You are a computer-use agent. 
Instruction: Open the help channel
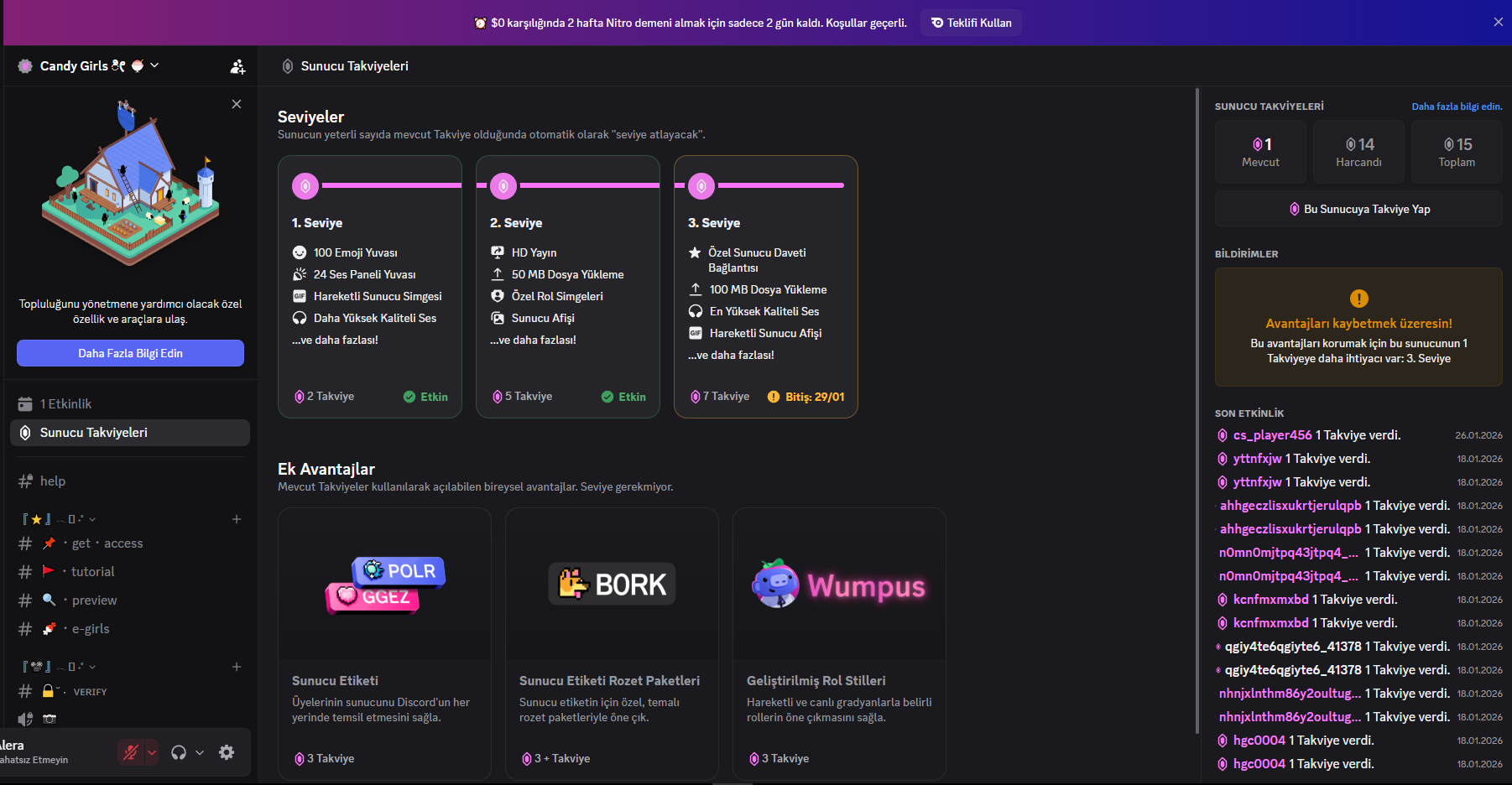pyautogui.click(x=130, y=481)
